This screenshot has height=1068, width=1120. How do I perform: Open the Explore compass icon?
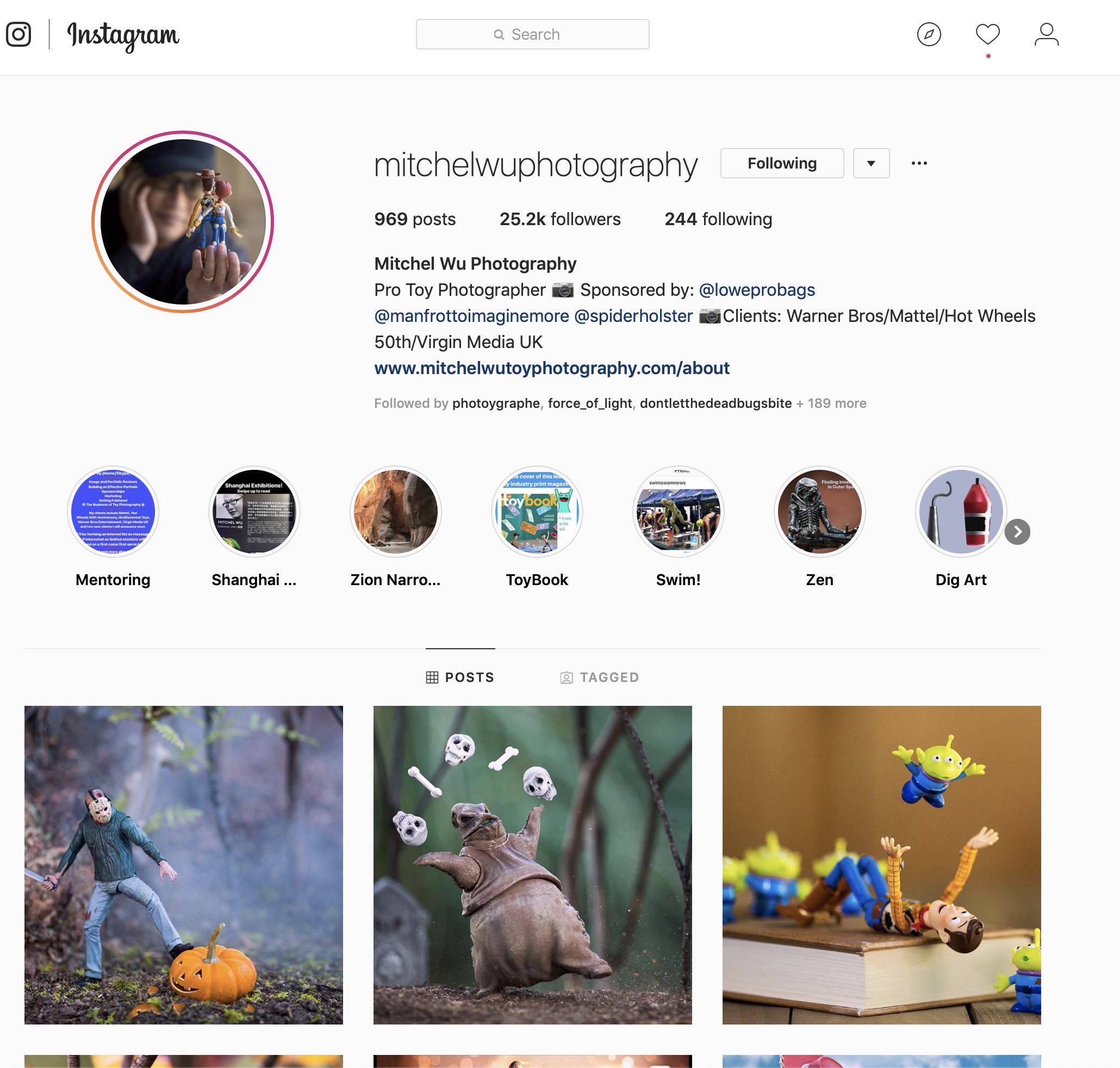click(929, 34)
